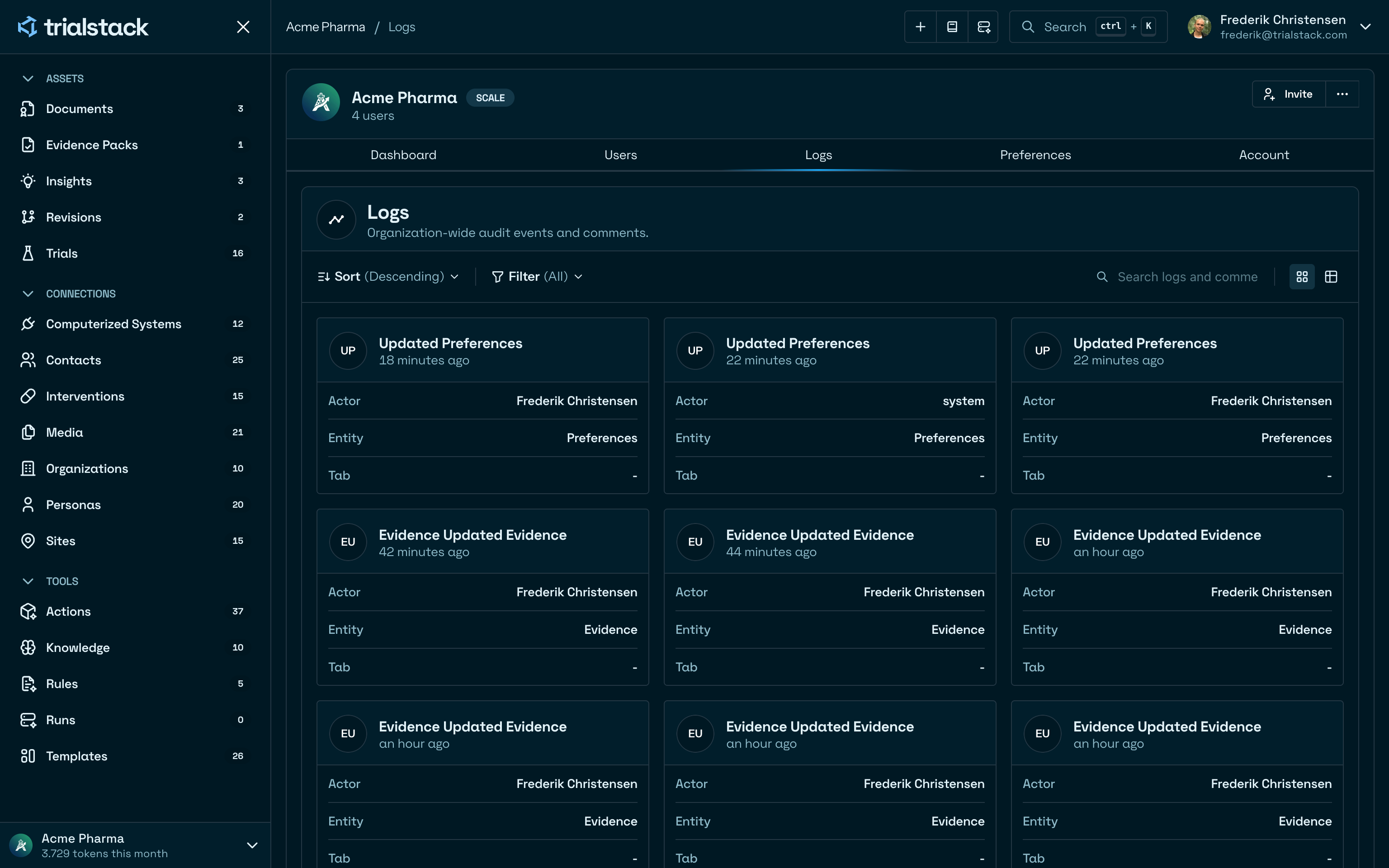
Task: Click the trialstack logo
Action: click(x=83, y=27)
